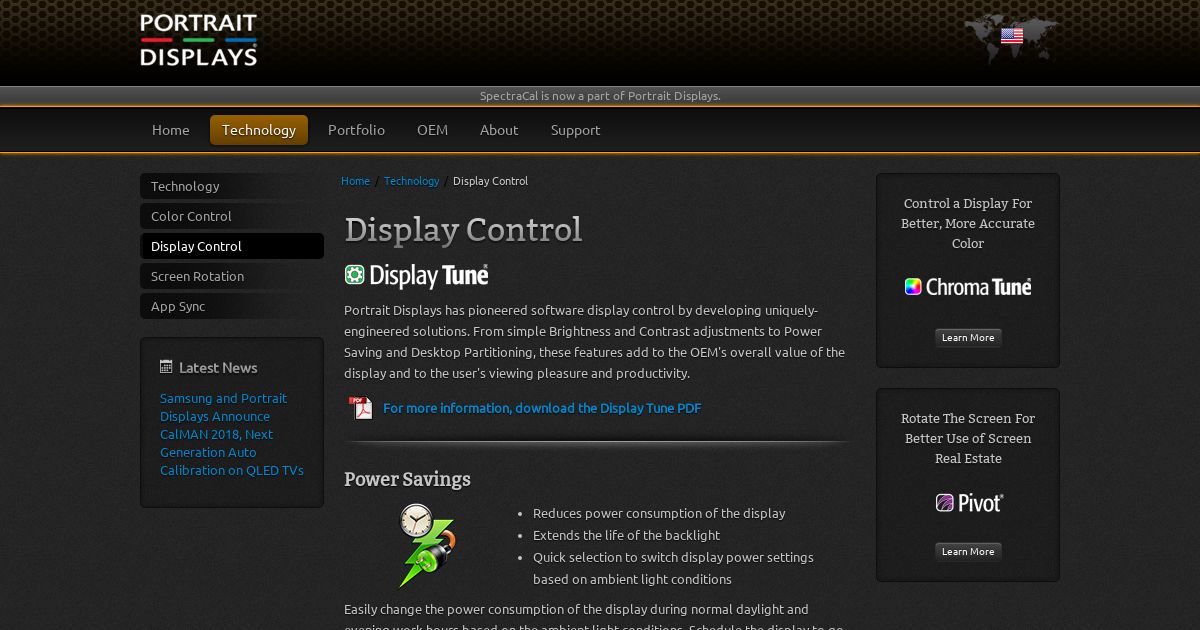The width and height of the screenshot is (1200, 630).
Task: Click the 'Portrait Displays has pioneered software display control' paragraph
Action: click(594, 341)
